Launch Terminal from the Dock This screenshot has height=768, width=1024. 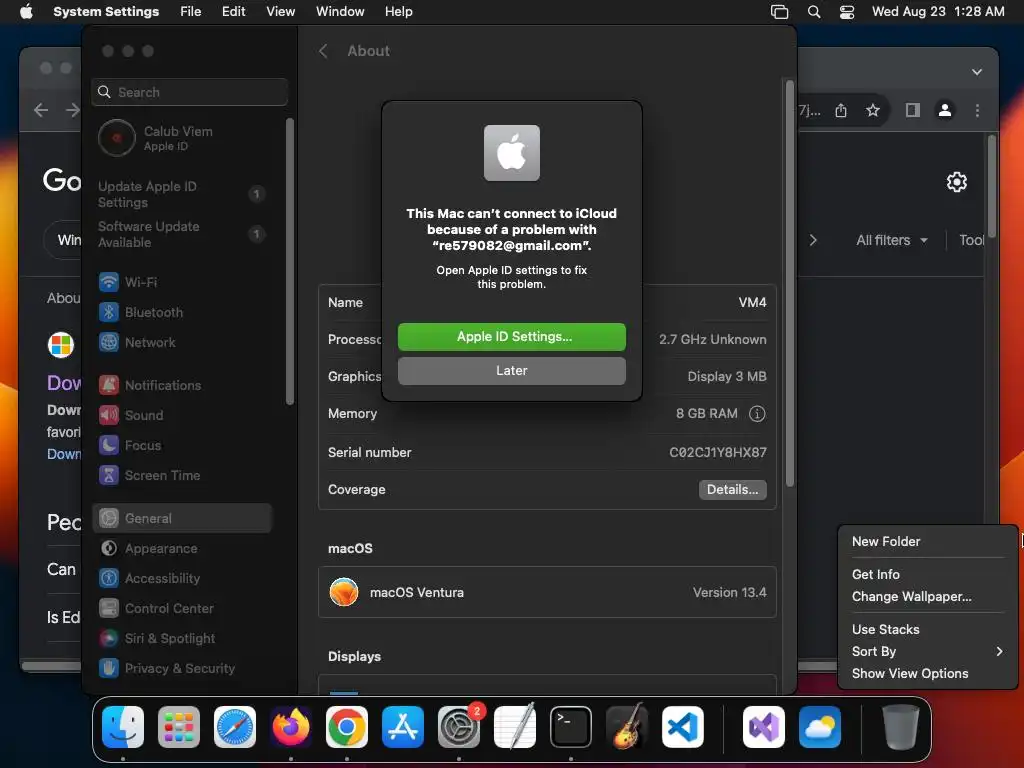[x=571, y=727]
